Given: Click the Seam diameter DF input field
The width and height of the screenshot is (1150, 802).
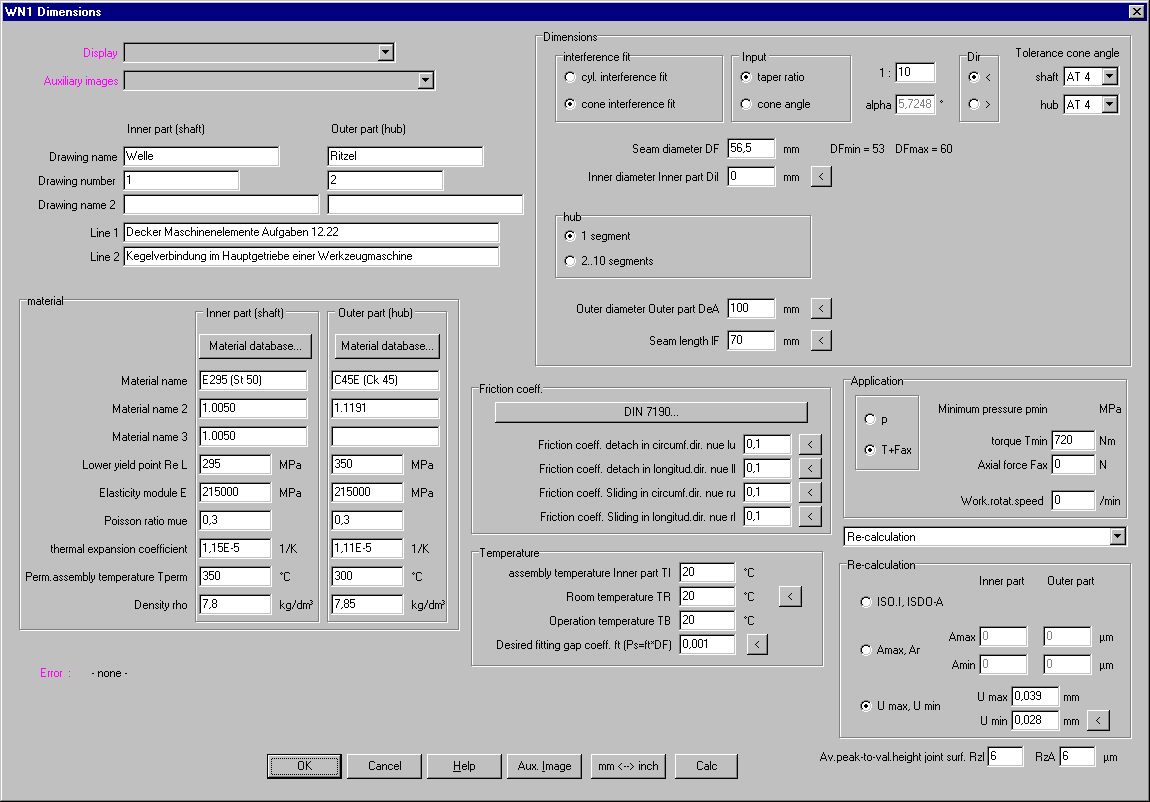Looking at the screenshot, I should [x=750, y=149].
